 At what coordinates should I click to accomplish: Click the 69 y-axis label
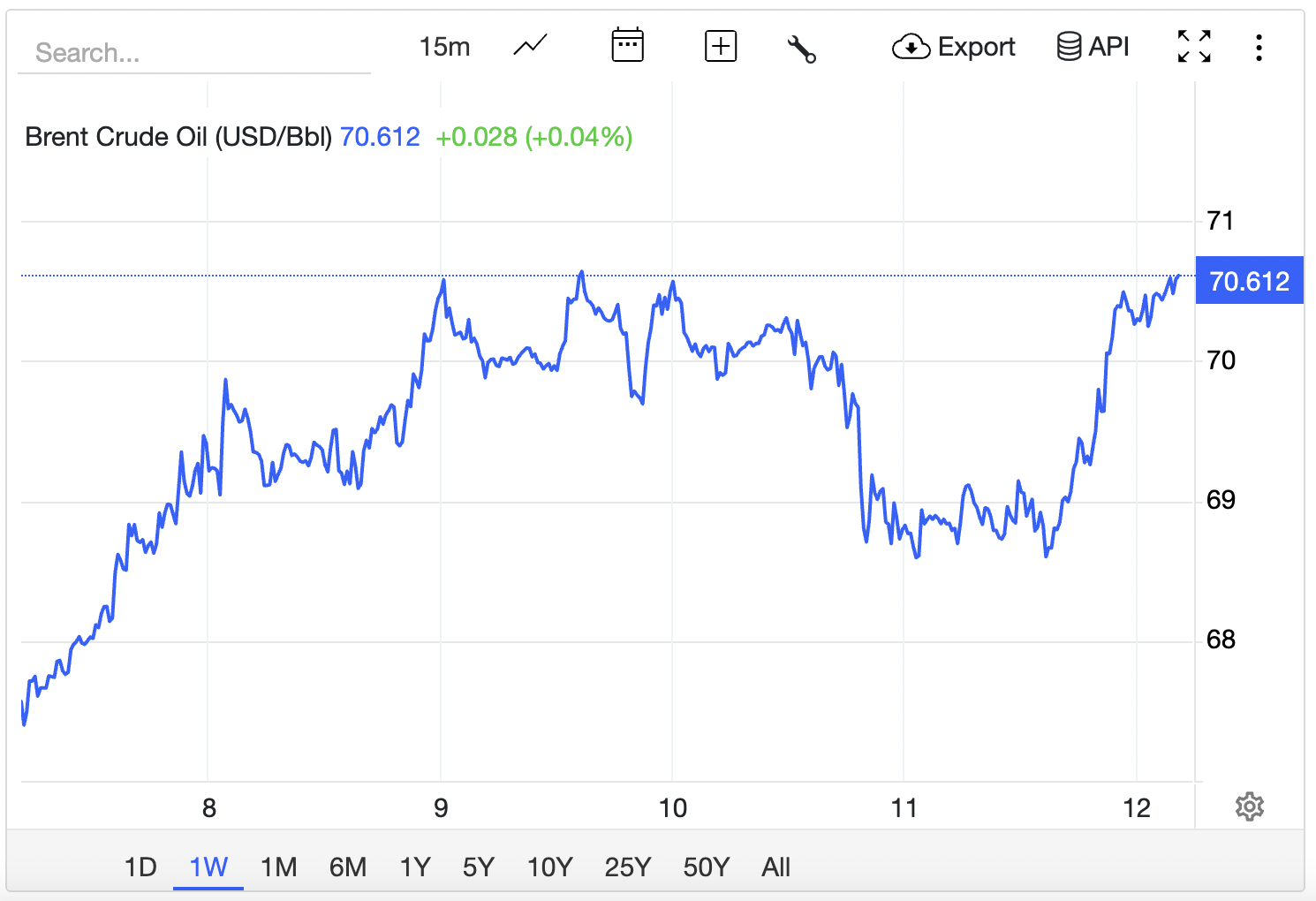[1221, 500]
